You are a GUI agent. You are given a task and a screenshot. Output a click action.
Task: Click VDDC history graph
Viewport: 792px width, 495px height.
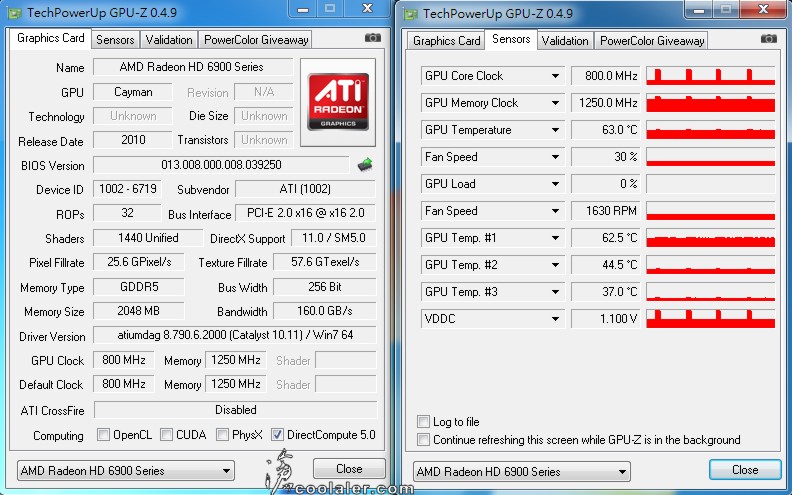coord(710,319)
